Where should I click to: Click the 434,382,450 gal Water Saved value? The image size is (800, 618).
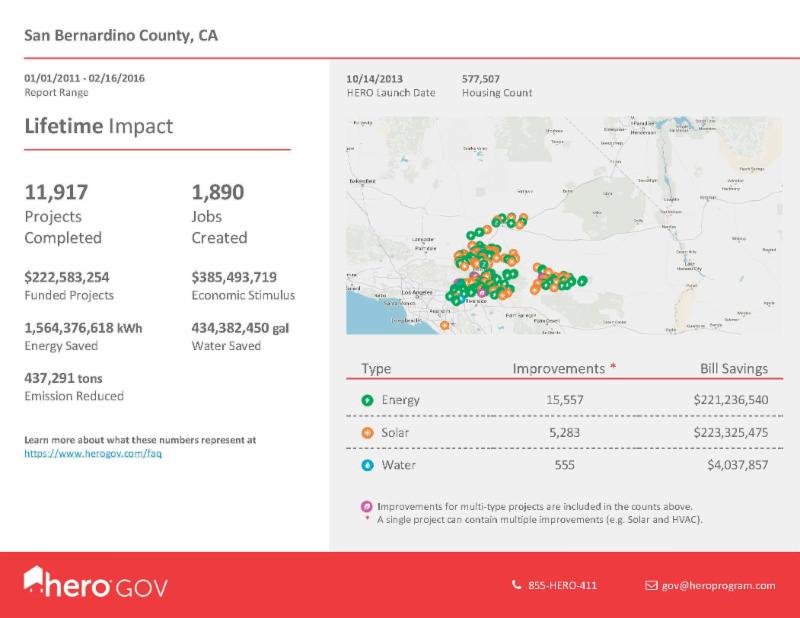pos(240,328)
